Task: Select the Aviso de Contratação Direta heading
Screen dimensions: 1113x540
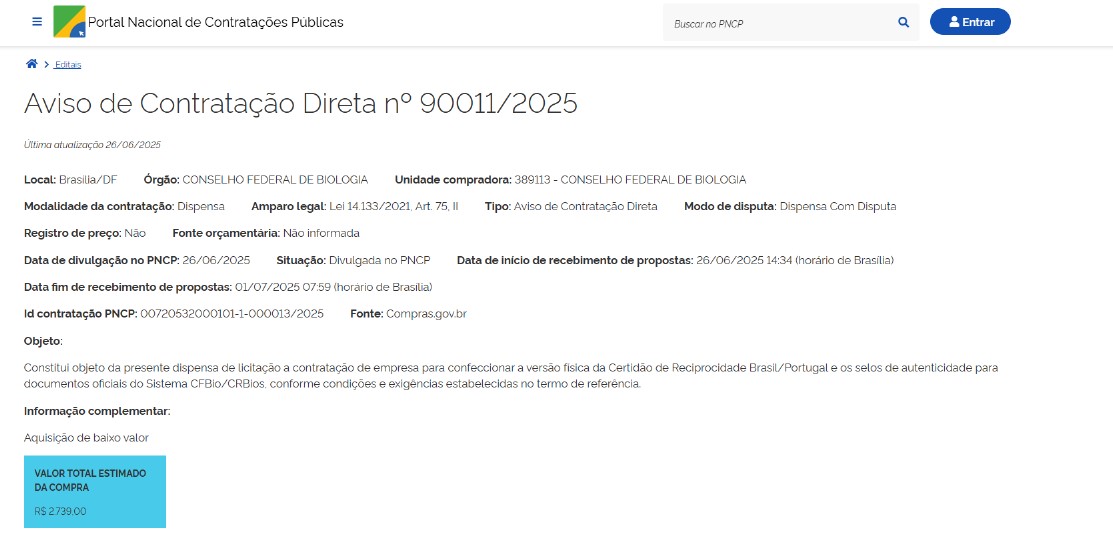Action: click(x=300, y=103)
